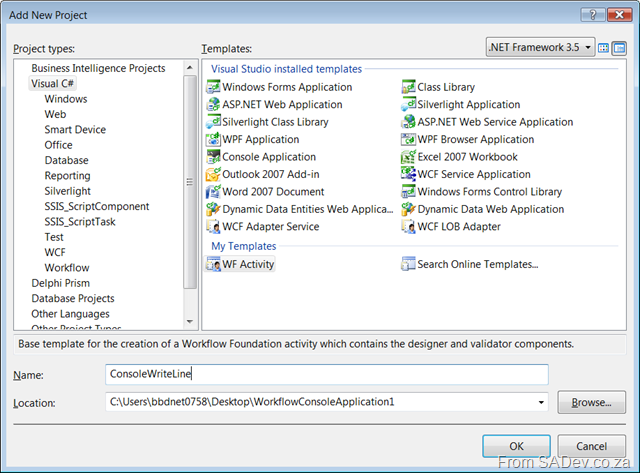This screenshot has height=473, width=640.
Task: Choose the WCF Adapter Service template icon
Action: click(213, 227)
